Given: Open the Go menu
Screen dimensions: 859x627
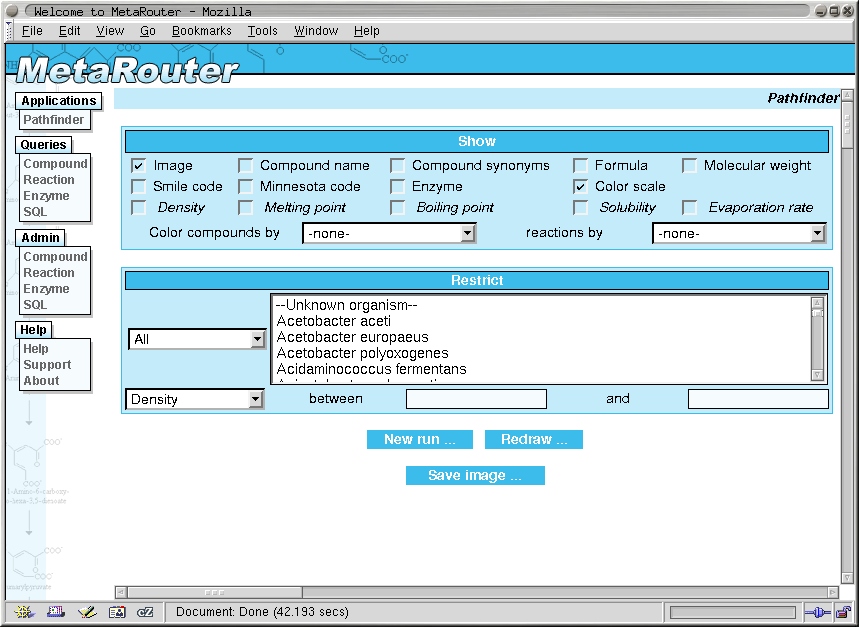Looking at the screenshot, I should click(148, 31).
